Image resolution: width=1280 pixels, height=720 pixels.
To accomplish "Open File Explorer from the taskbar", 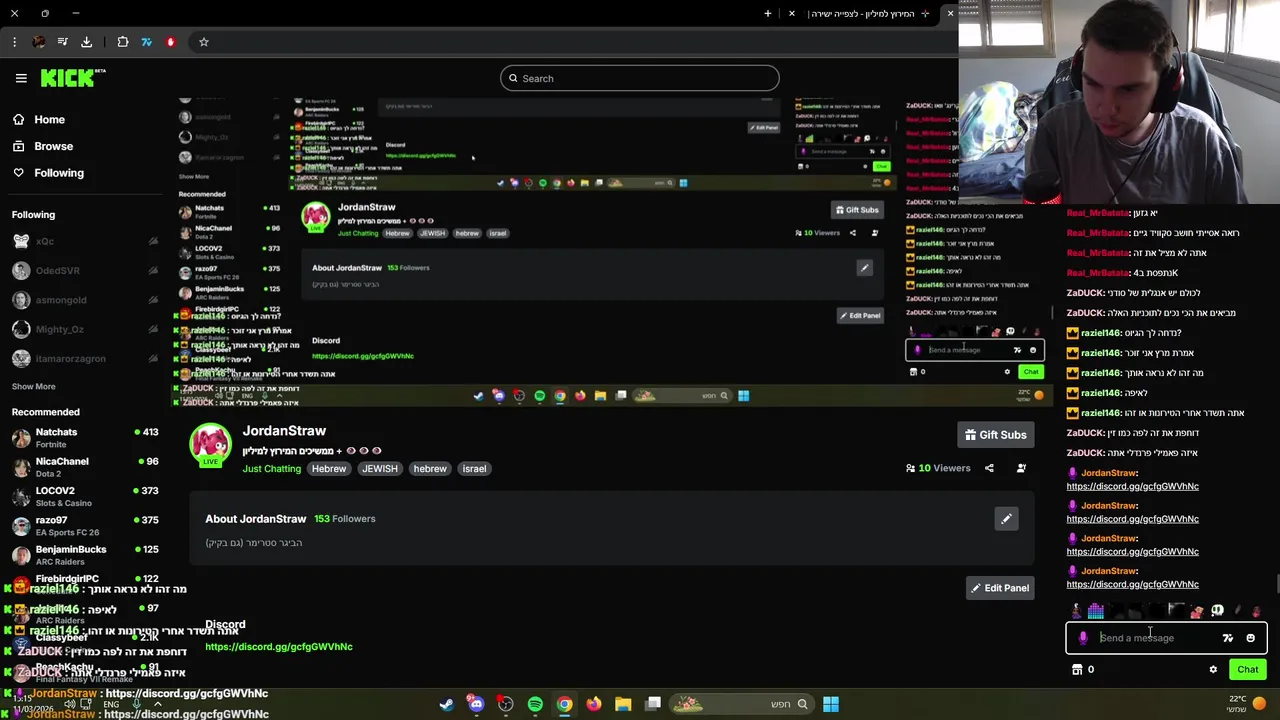I will [x=623, y=704].
